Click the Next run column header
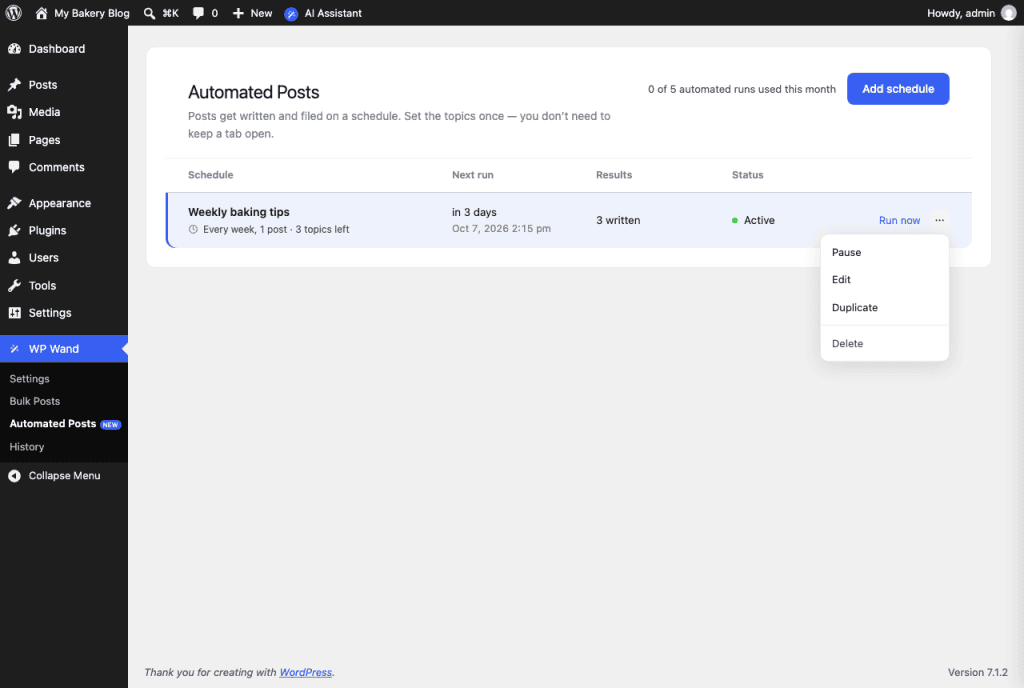The width and height of the screenshot is (1024, 688). tap(472, 175)
